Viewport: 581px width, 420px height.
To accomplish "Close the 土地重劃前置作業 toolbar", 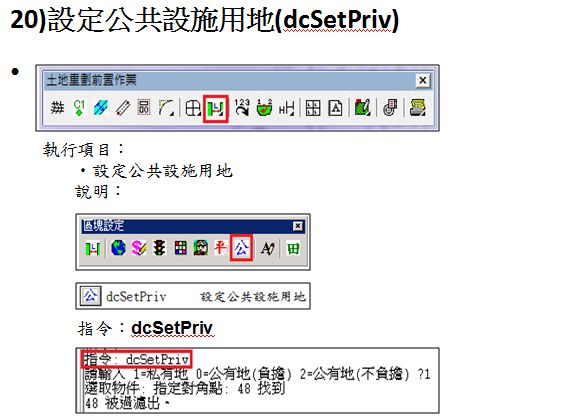I will tap(422, 80).
